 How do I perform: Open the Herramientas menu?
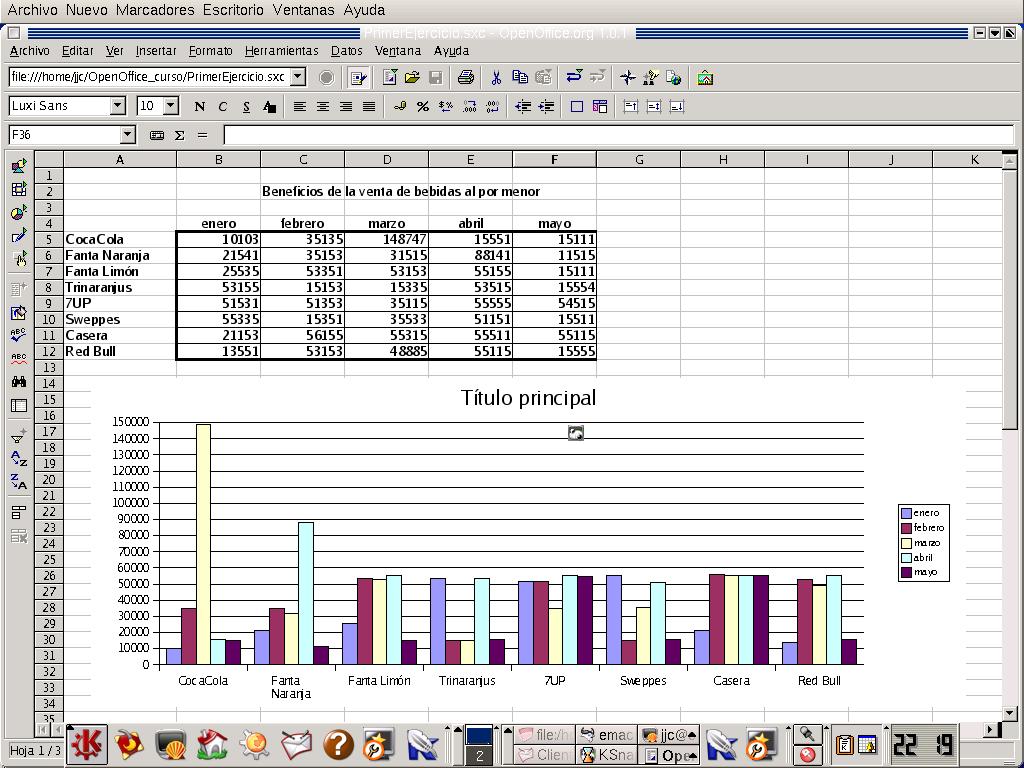pos(281,51)
